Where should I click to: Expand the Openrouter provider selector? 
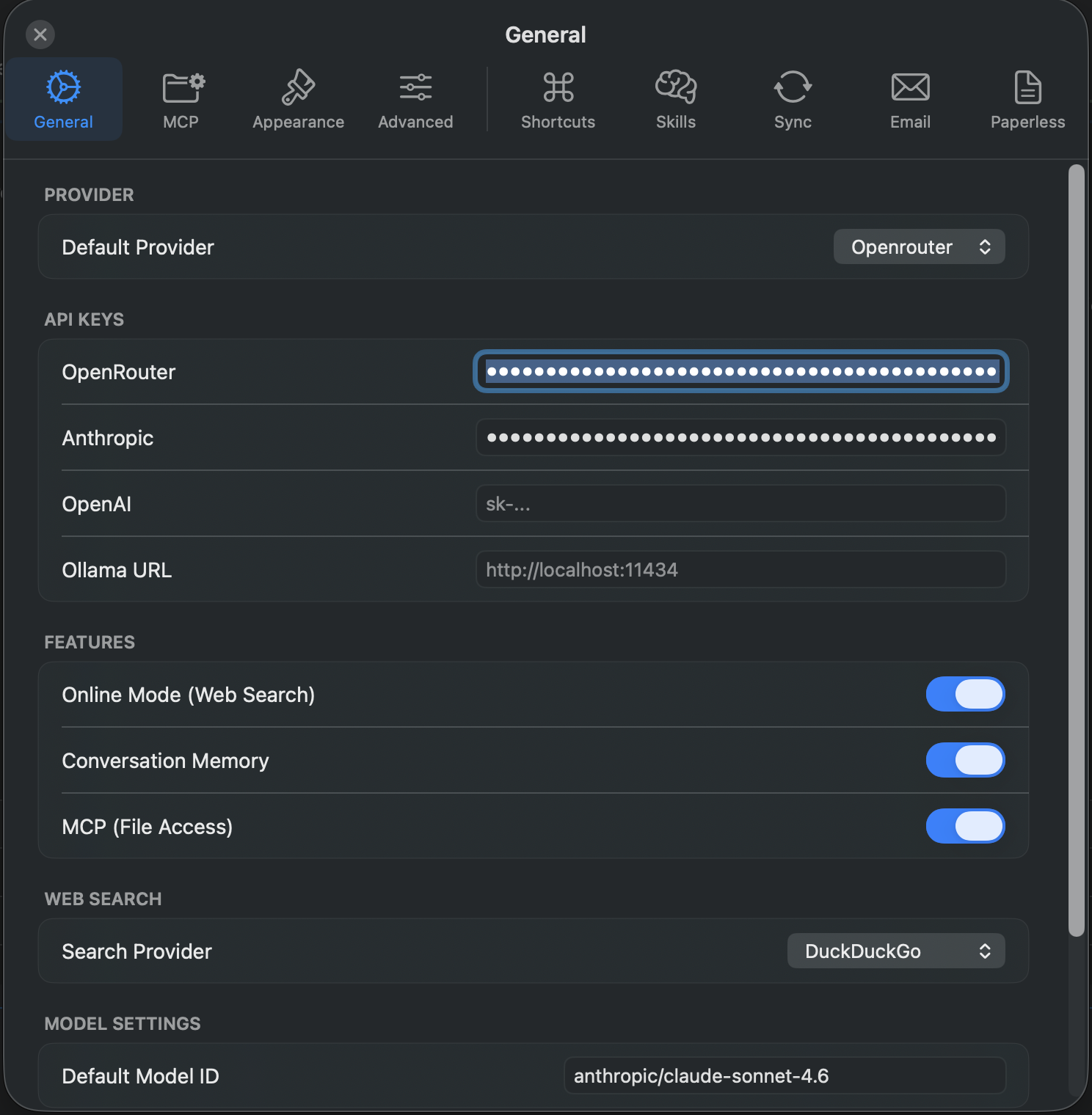coord(919,246)
